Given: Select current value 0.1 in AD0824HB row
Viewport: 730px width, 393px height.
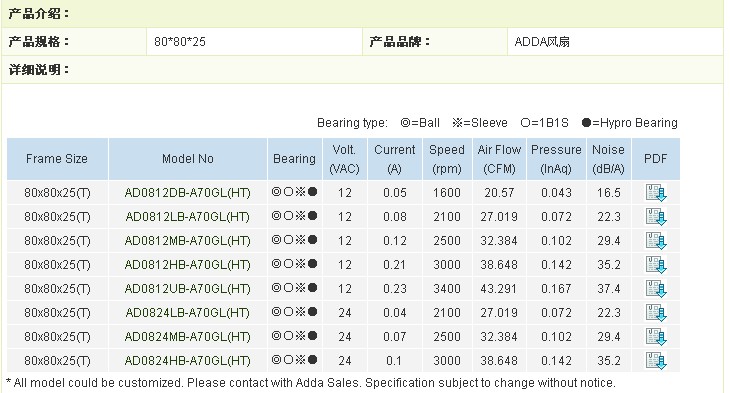Looking at the screenshot, I should (394, 361).
